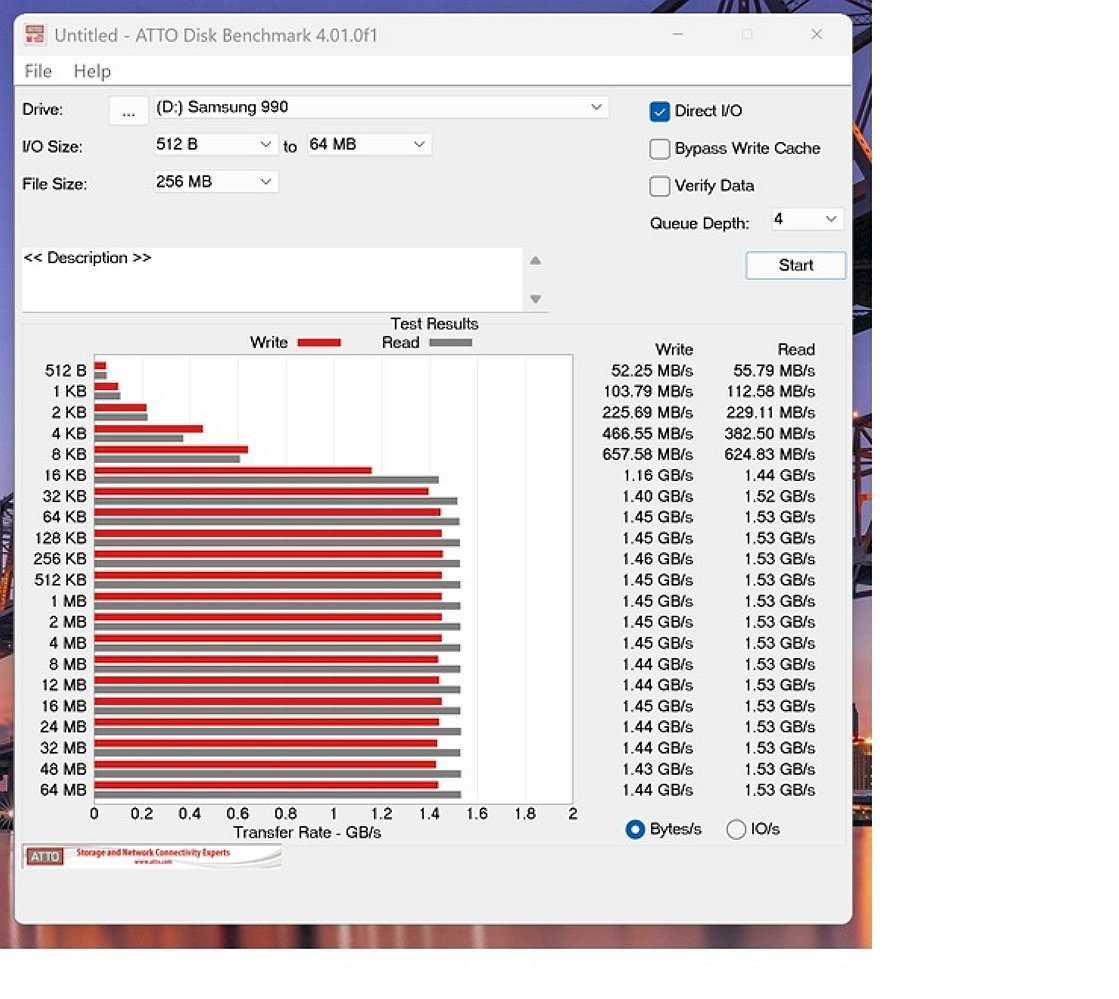Click the 1 MB row label
Viewport: 1119px width, 999px height.
[69, 602]
